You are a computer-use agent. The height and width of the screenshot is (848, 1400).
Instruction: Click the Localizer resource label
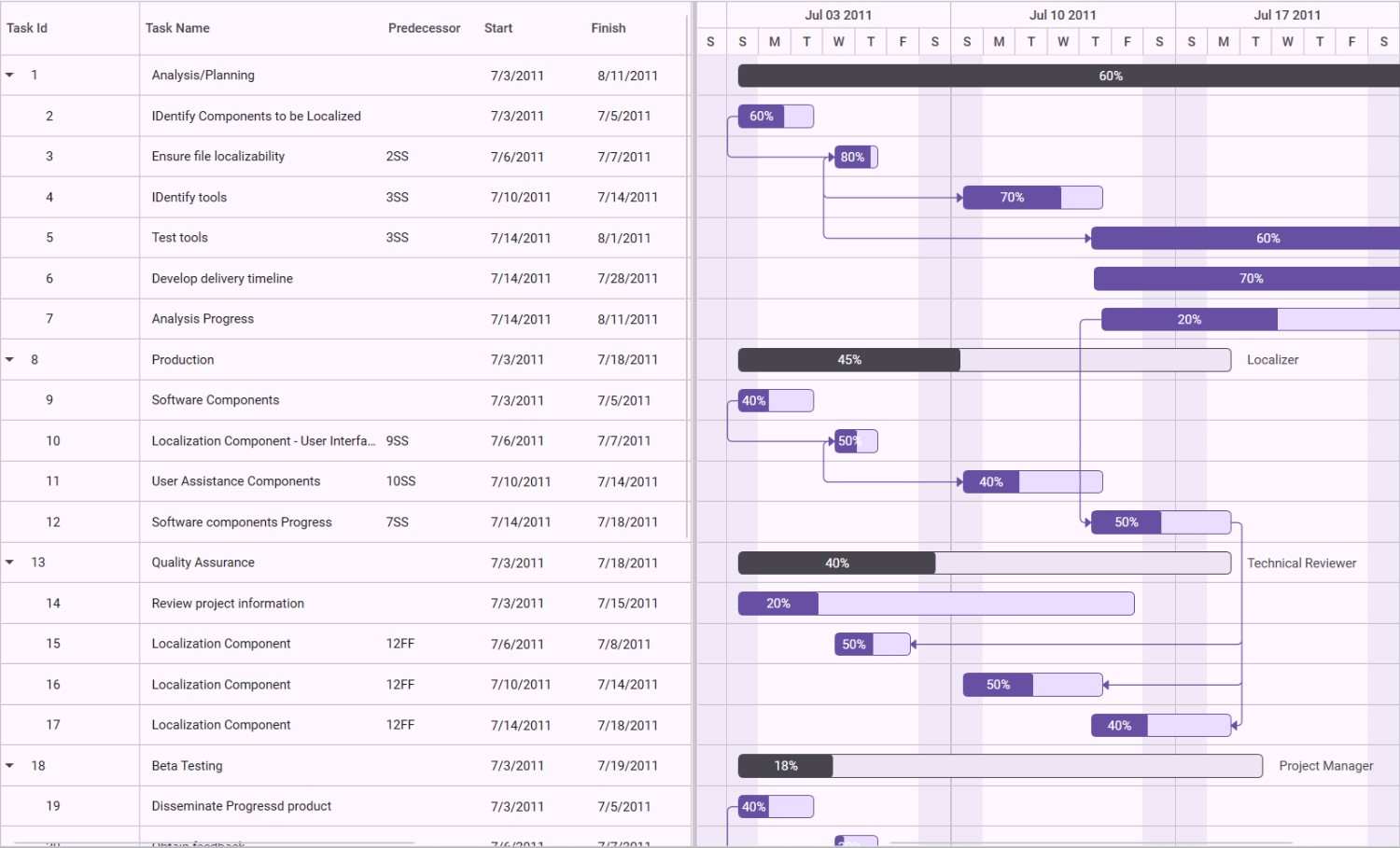[1272, 360]
